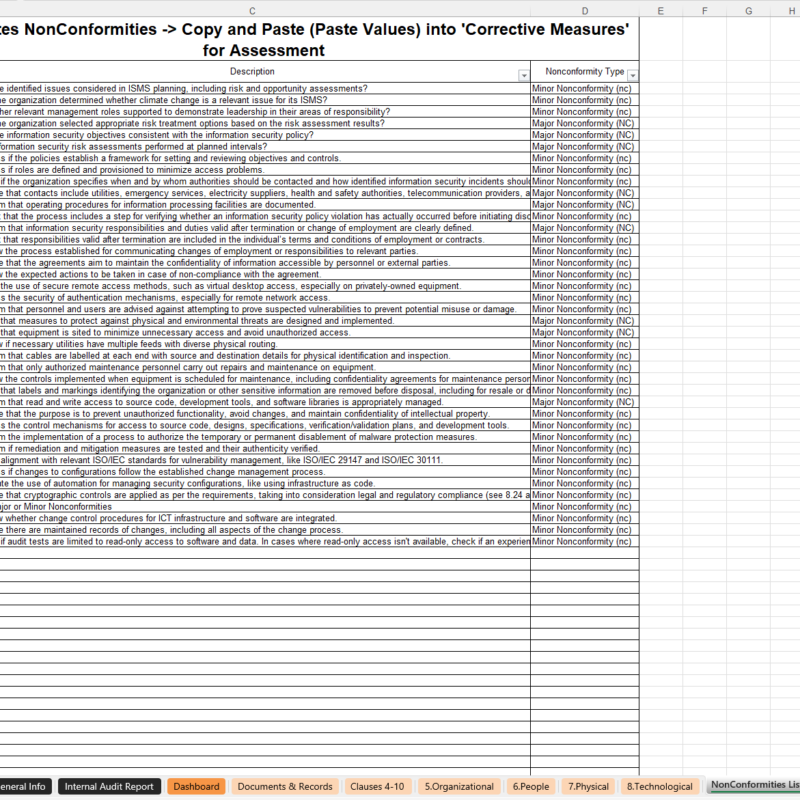Open the 8.Technological sheet tab

click(658, 787)
